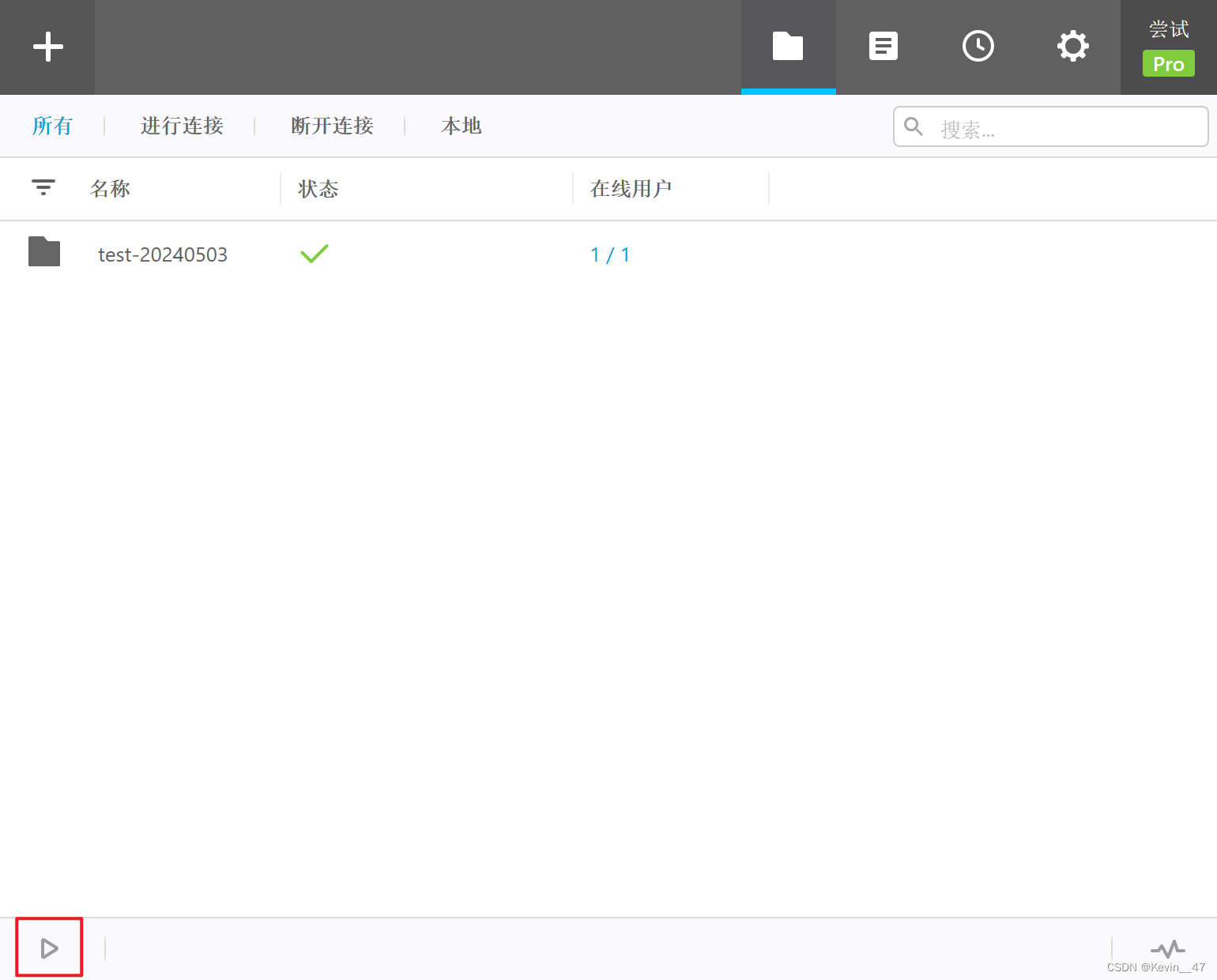Switch to the 断开连接 tab
Image resolution: width=1217 pixels, height=980 pixels.
click(x=332, y=126)
